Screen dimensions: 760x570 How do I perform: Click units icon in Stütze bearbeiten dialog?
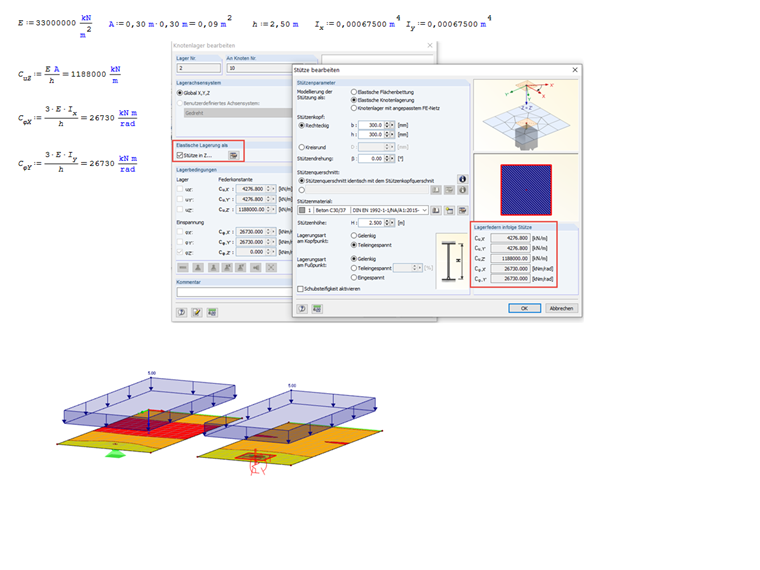317,309
